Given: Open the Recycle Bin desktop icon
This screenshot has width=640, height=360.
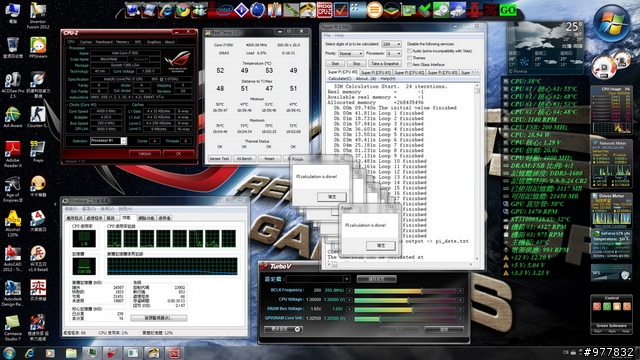Looking at the screenshot, I should 13,48.
